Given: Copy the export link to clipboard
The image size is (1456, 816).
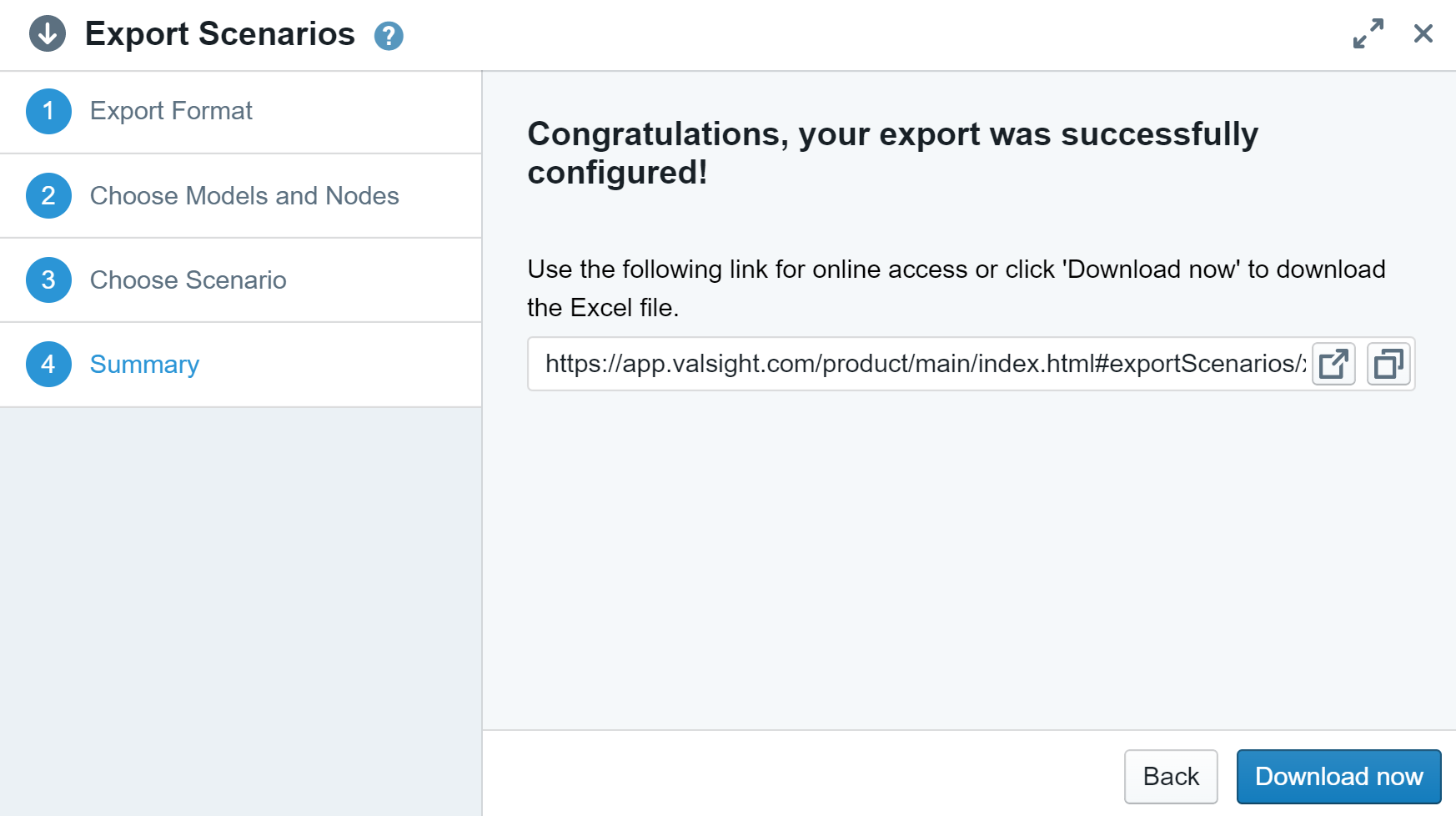Looking at the screenshot, I should click(1388, 365).
